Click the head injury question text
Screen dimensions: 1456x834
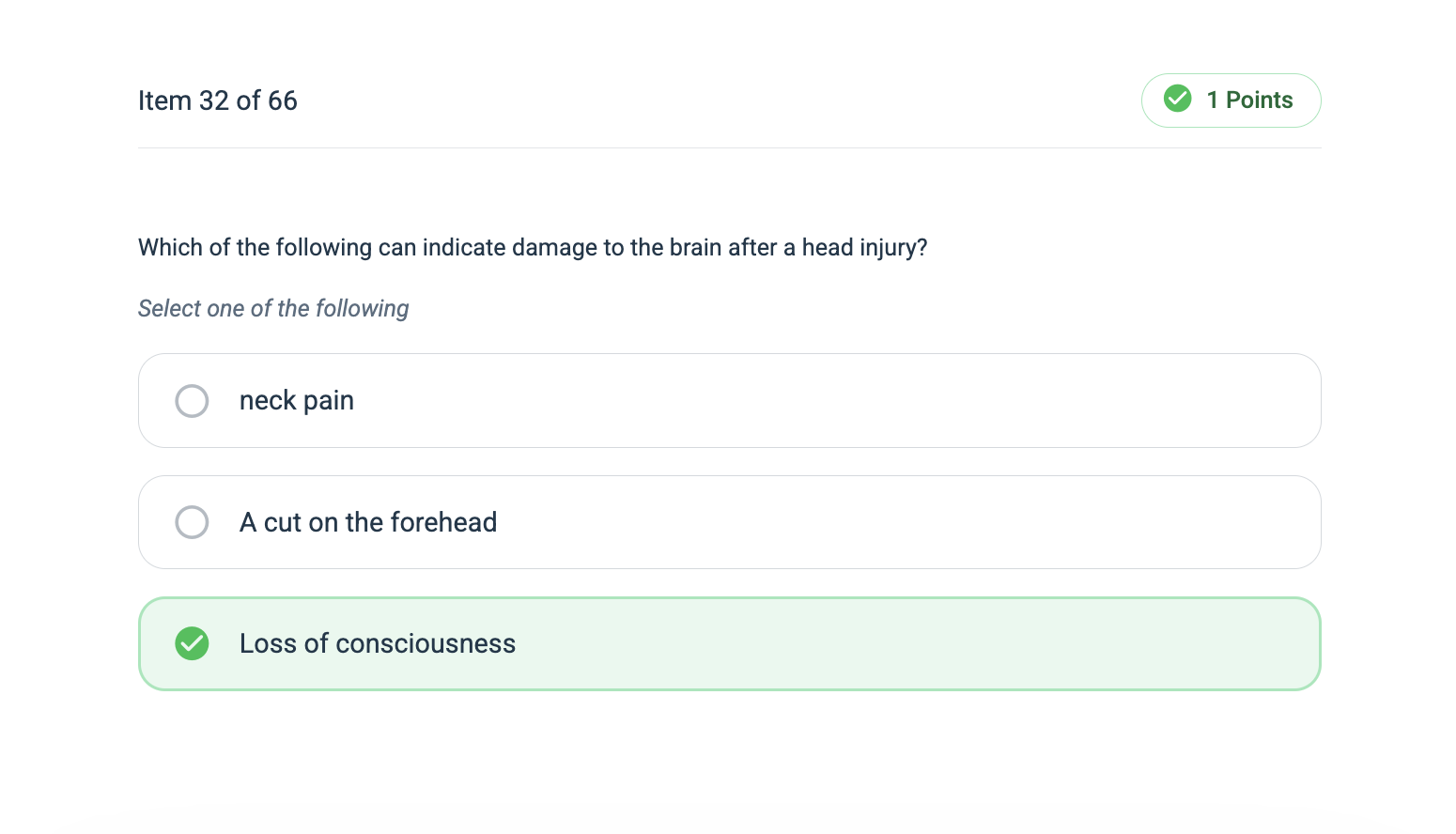point(532,248)
